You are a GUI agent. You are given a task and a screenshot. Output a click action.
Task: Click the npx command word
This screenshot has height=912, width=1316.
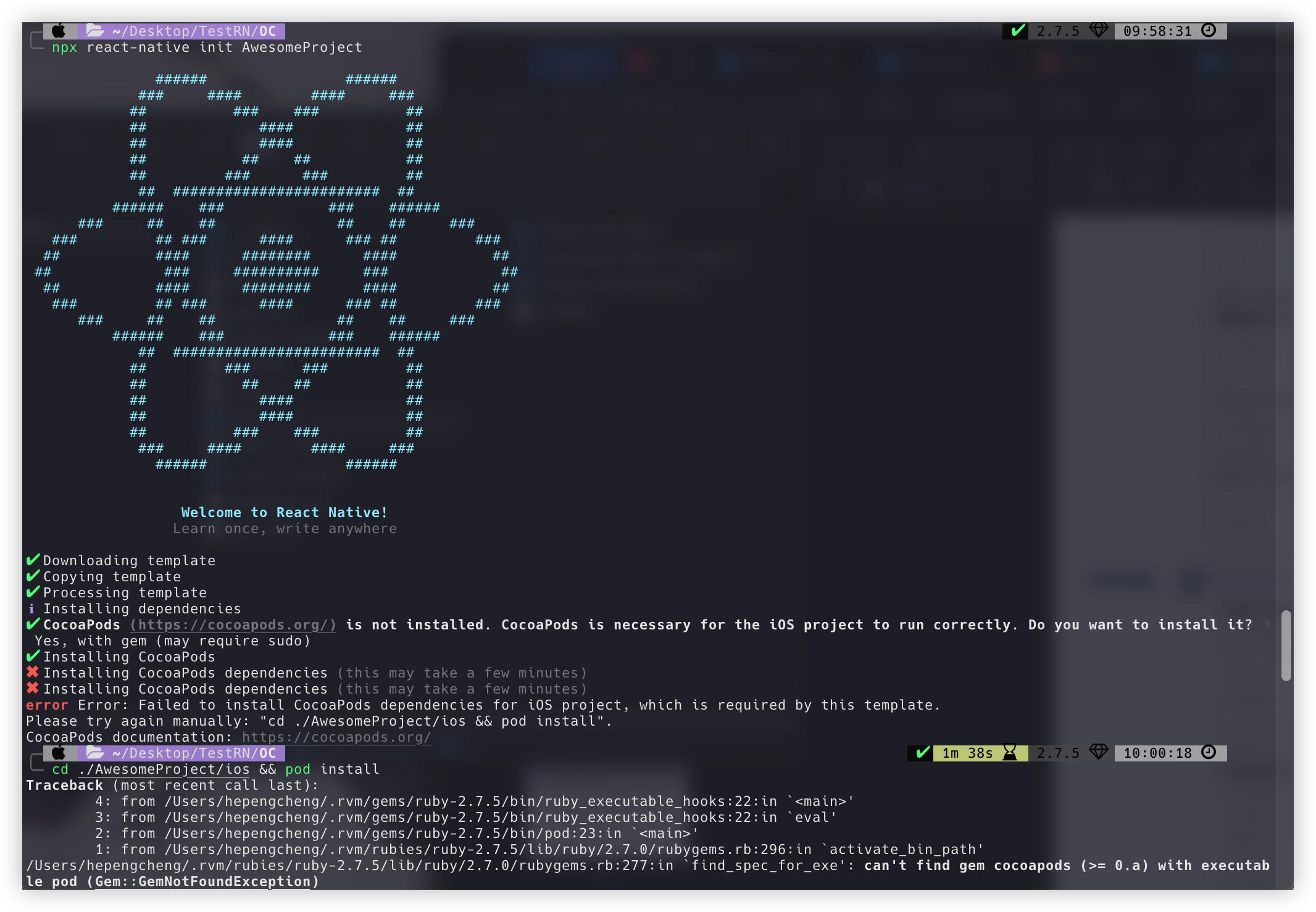[65, 48]
